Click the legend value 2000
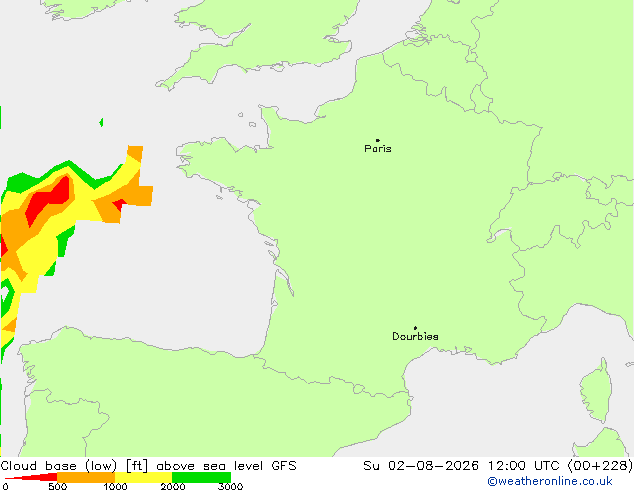The height and width of the screenshot is (490, 634). (173, 486)
